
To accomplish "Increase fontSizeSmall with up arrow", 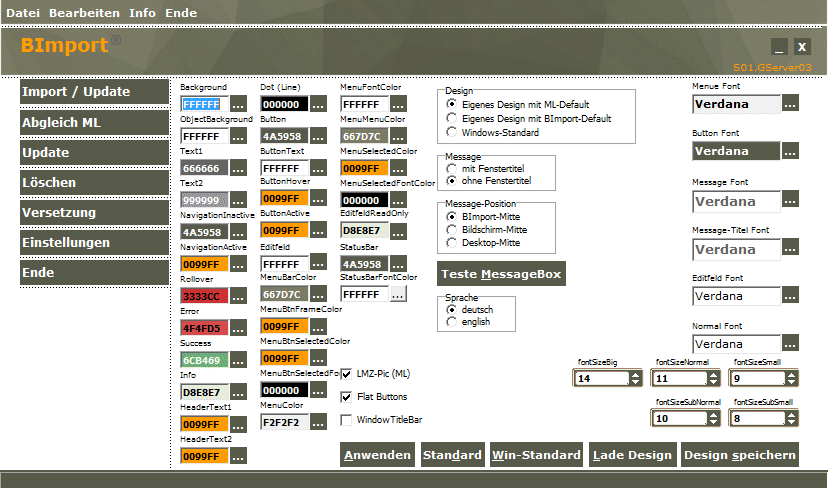I will [x=791, y=375].
